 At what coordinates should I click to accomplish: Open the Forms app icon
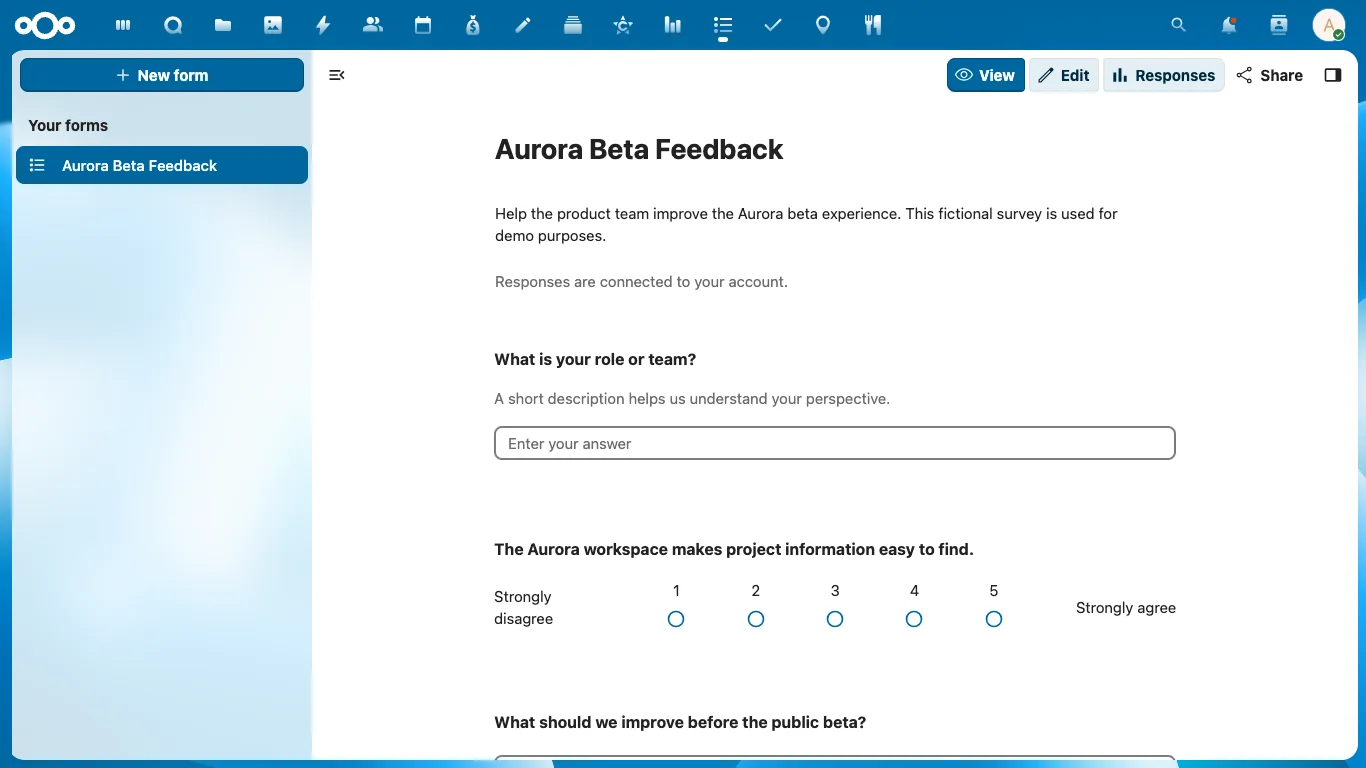click(x=723, y=25)
